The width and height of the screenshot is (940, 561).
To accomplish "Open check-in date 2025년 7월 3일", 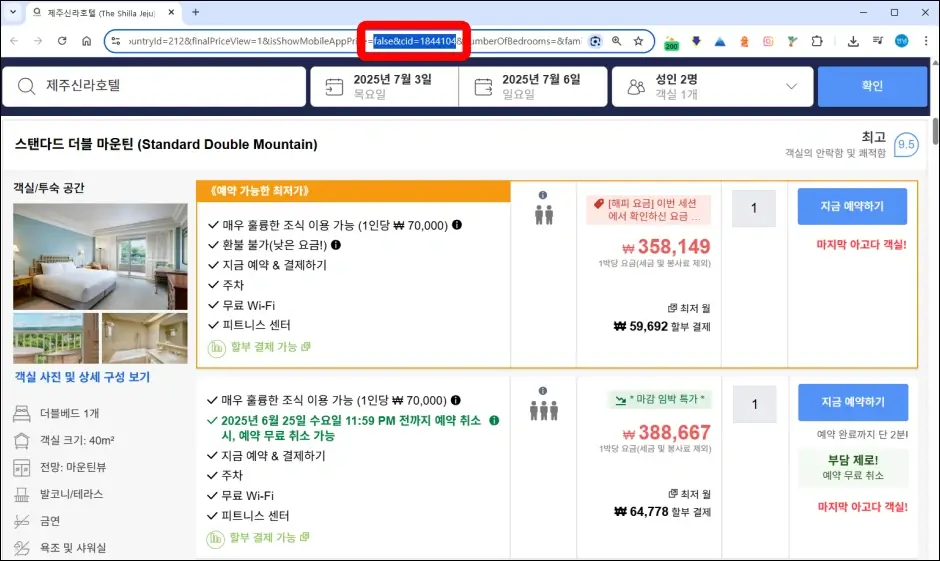I will 384,86.
